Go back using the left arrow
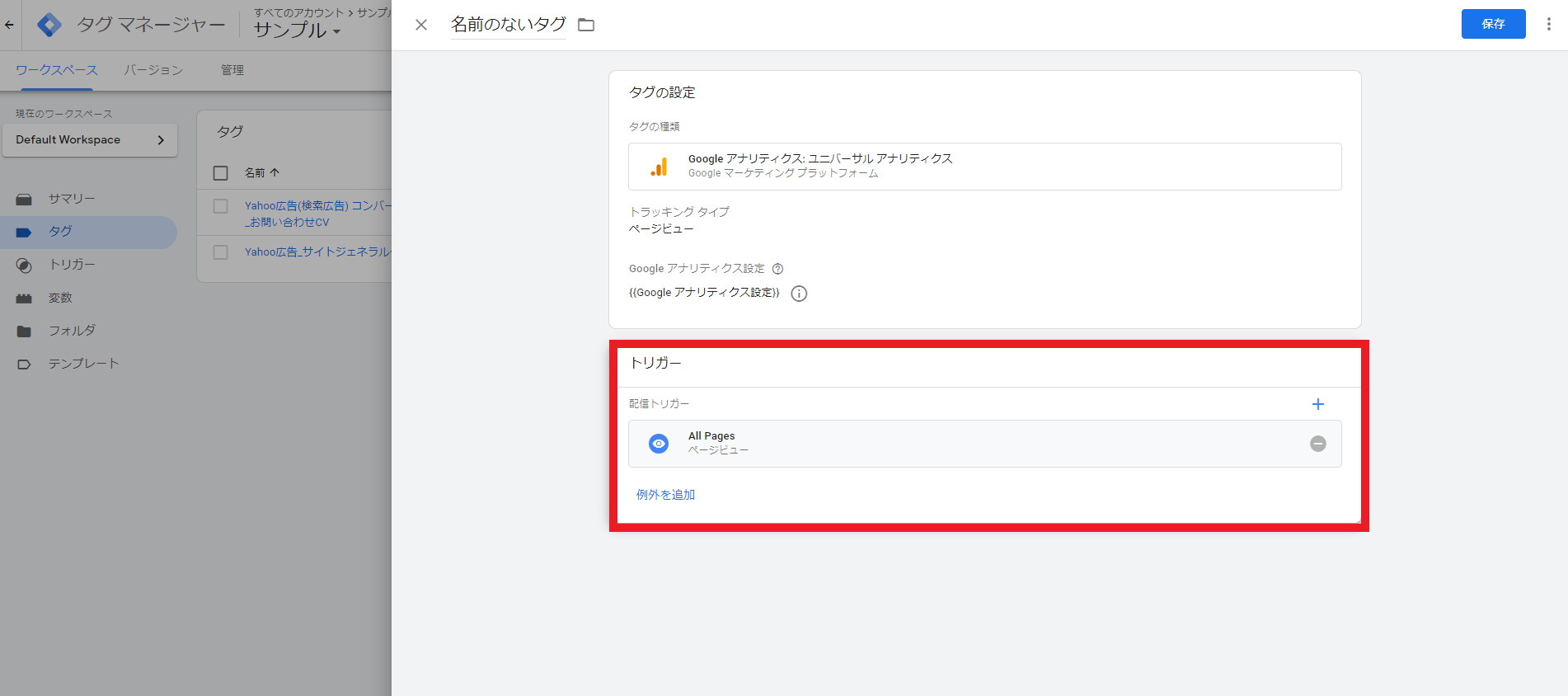The height and width of the screenshot is (696, 1568). (x=9, y=25)
